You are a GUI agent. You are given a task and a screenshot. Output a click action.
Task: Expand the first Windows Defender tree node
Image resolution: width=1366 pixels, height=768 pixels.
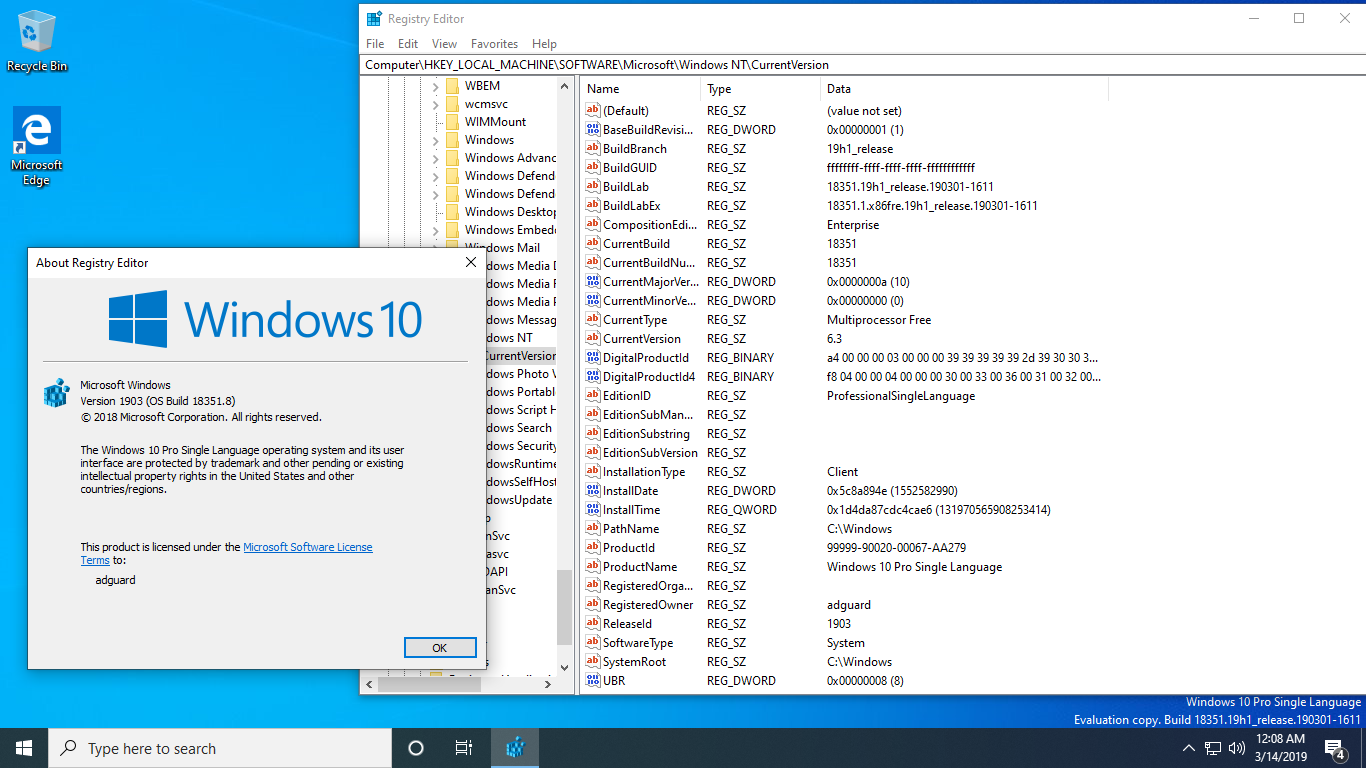pos(435,176)
